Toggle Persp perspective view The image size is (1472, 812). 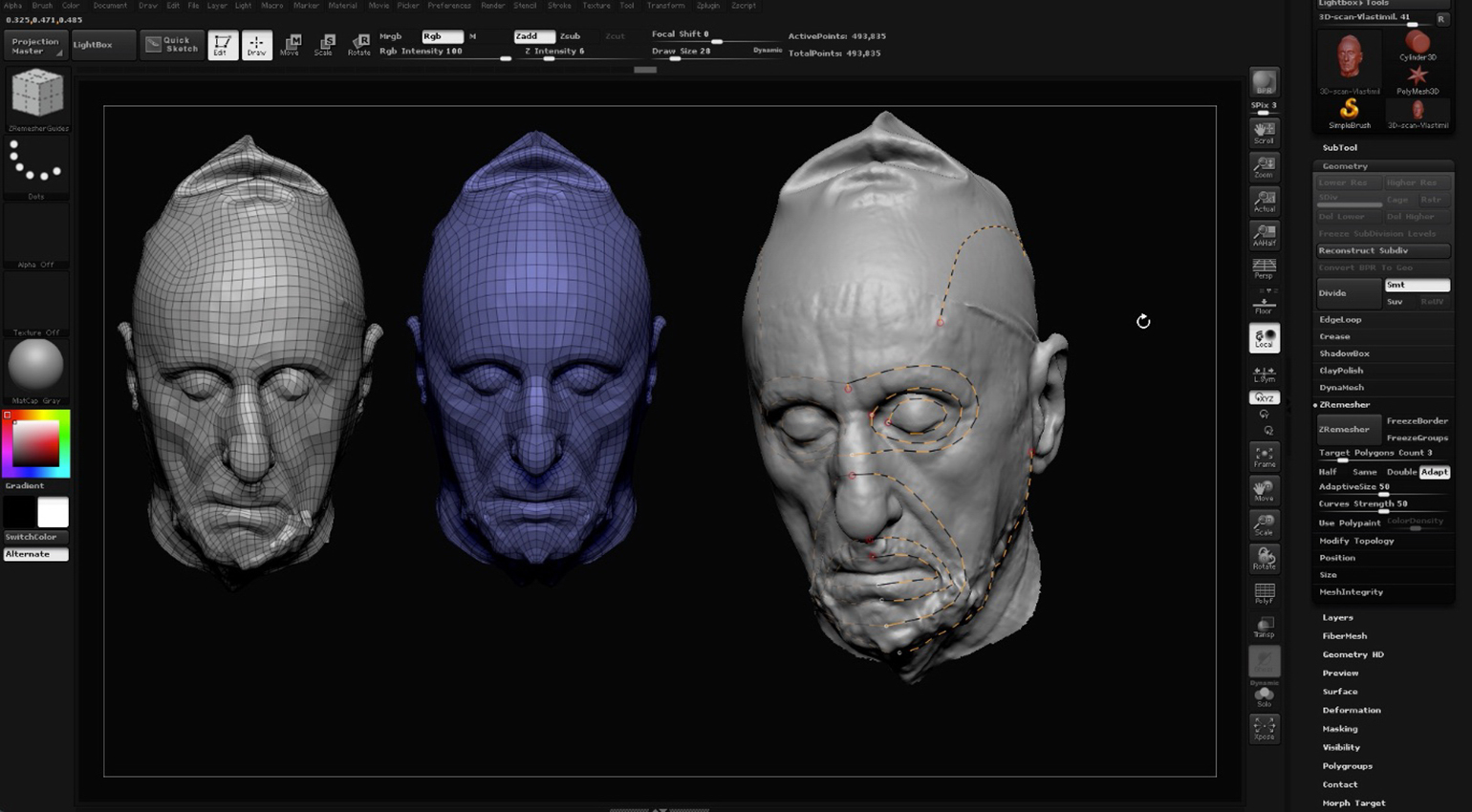point(1264,268)
